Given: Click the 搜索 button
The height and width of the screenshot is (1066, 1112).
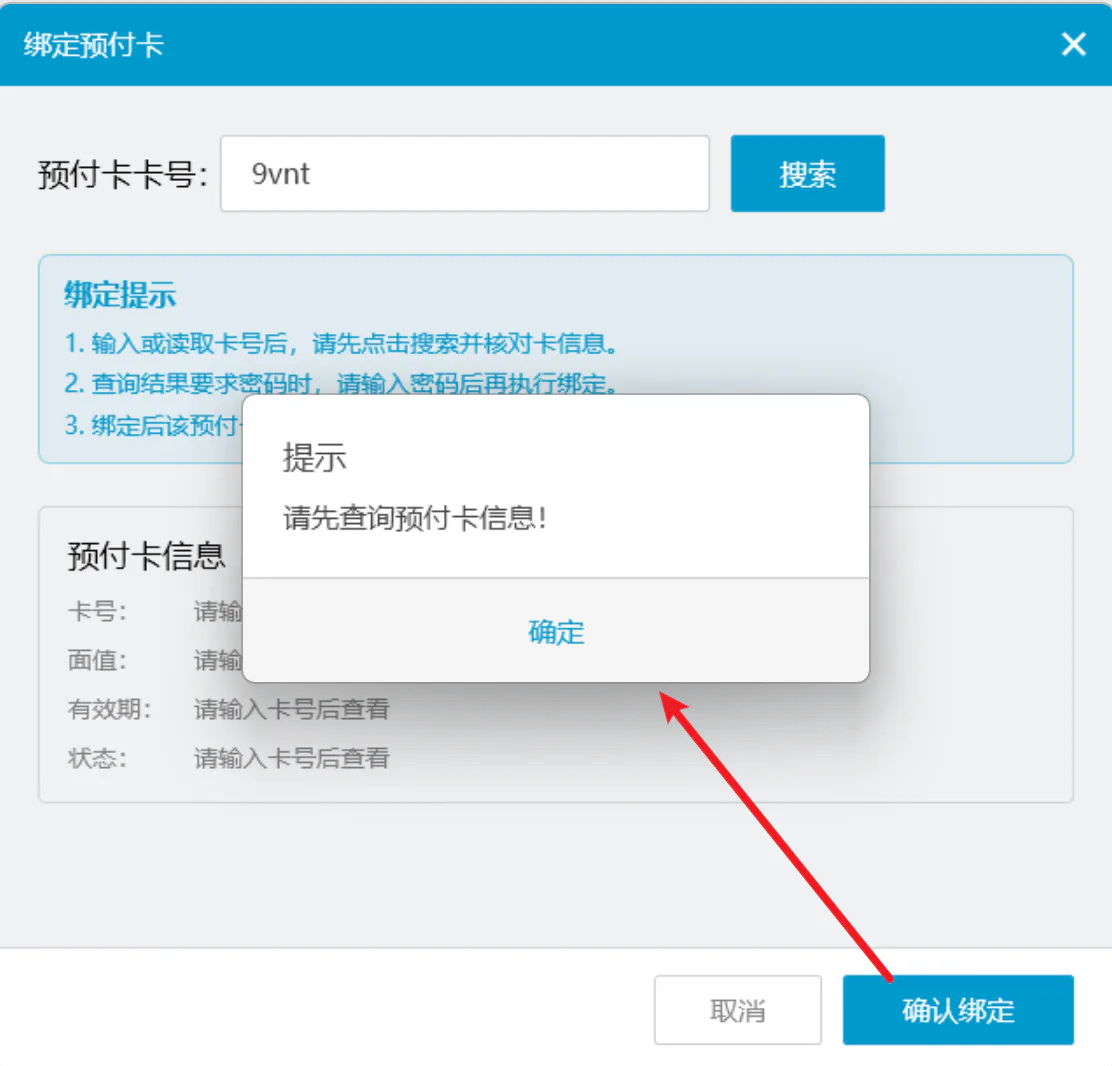Looking at the screenshot, I should pos(807,174).
